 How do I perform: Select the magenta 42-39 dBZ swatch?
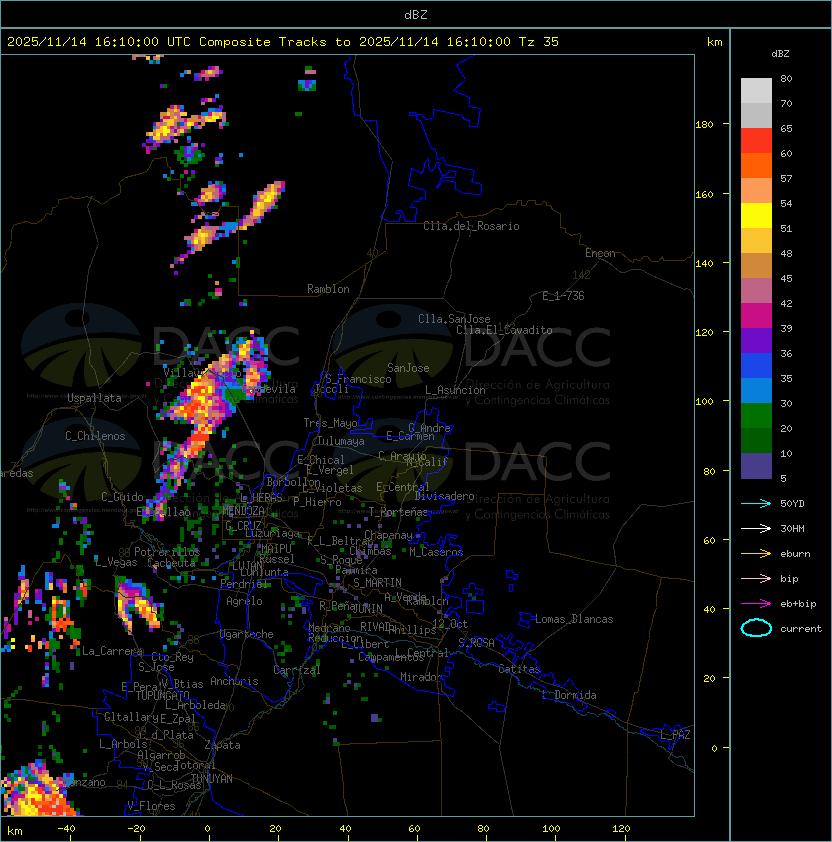click(x=756, y=316)
